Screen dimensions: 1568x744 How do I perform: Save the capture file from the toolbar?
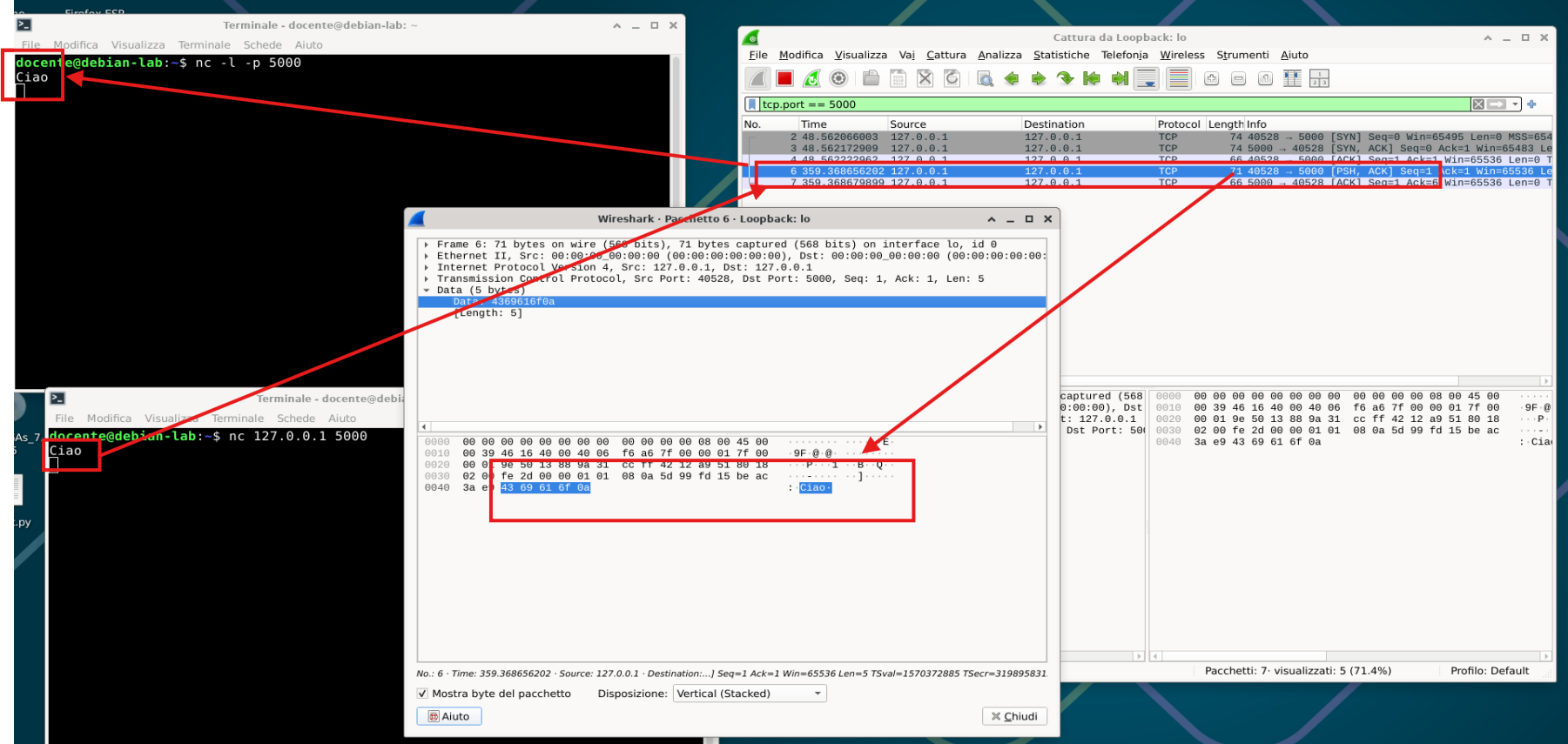point(898,78)
